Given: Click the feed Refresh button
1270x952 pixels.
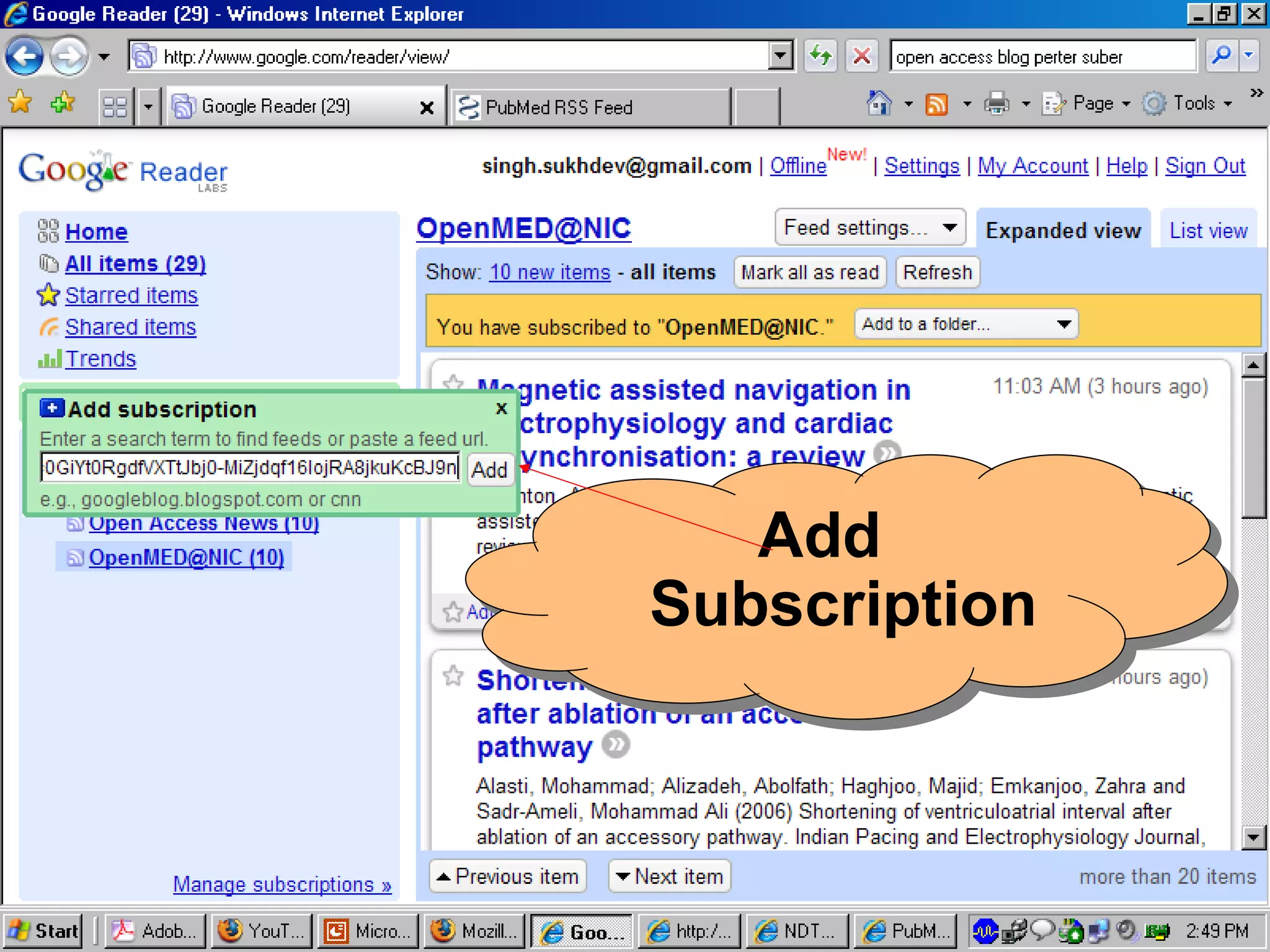Looking at the screenshot, I should pyautogui.click(x=938, y=272).
